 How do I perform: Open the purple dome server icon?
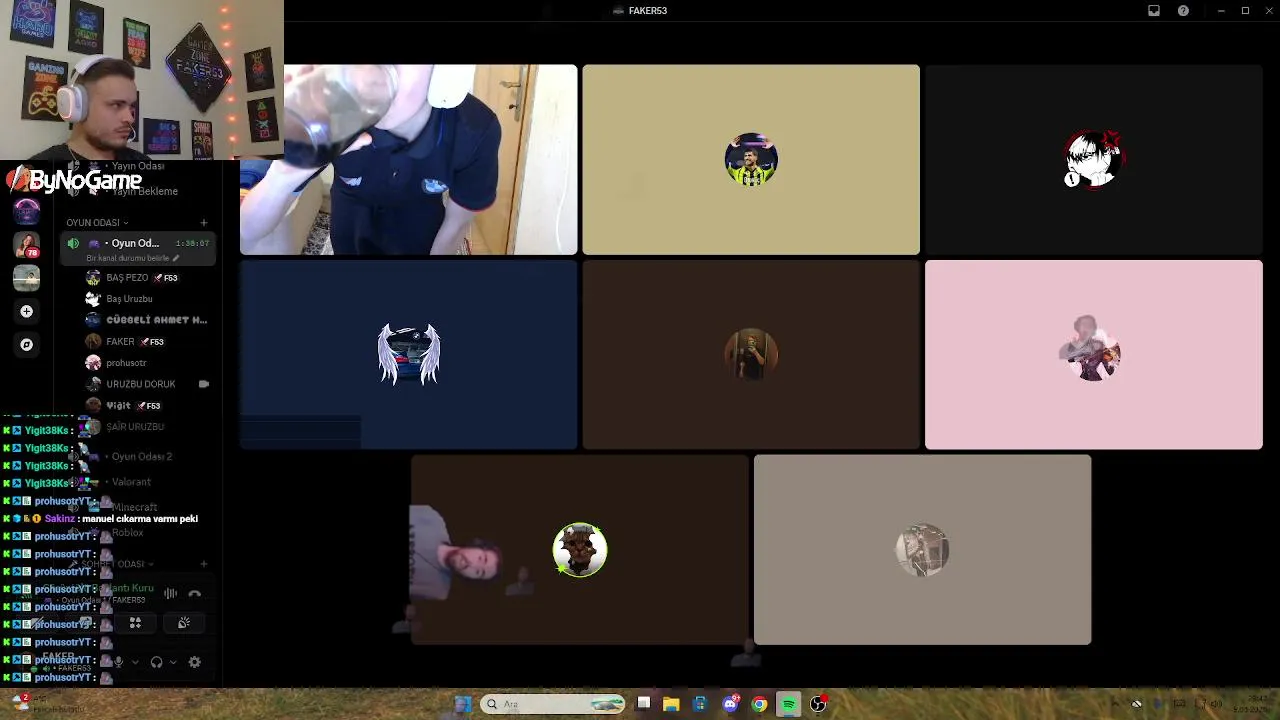(27, 211)
